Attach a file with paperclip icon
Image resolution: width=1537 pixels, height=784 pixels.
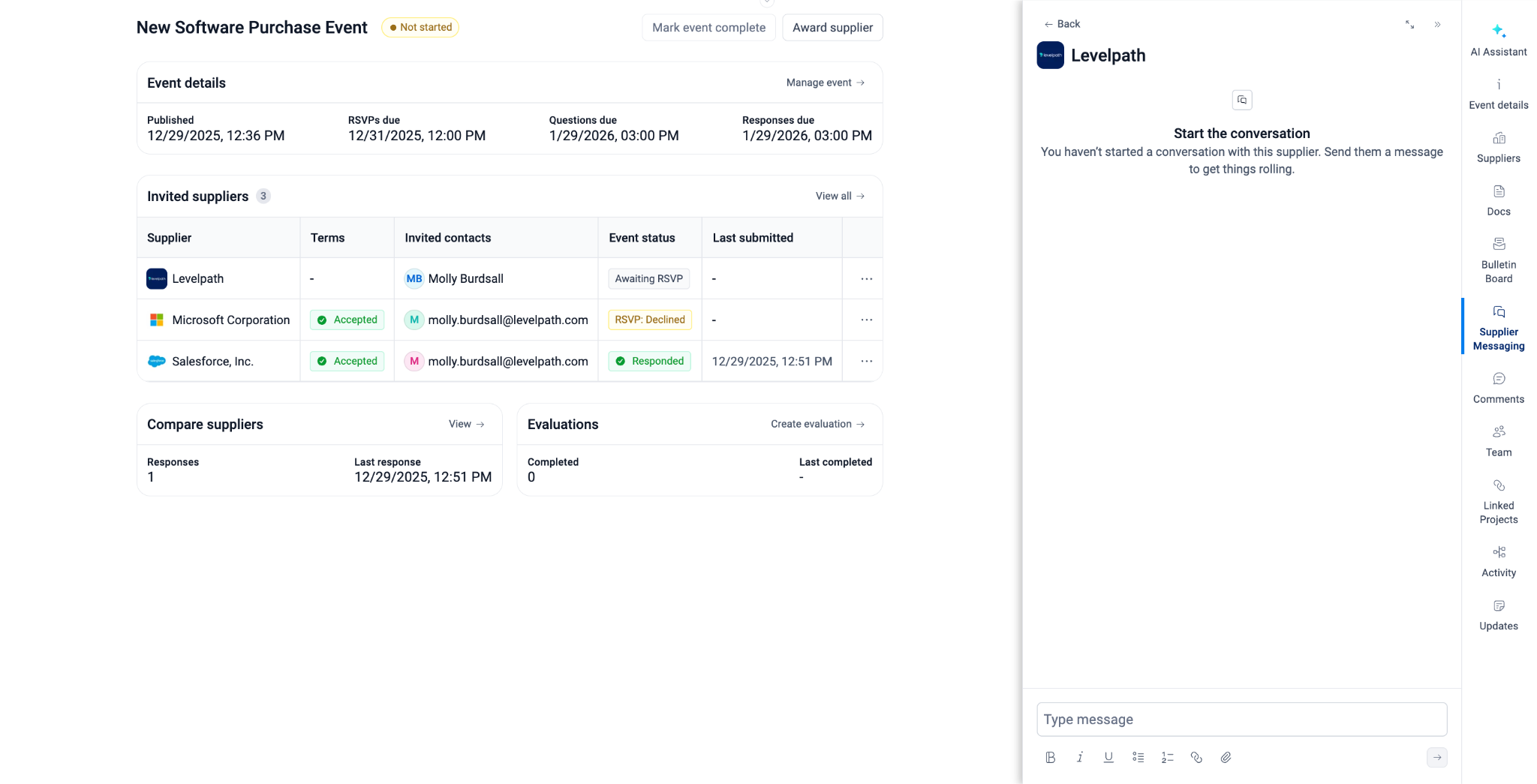[x=1226, y=757]
